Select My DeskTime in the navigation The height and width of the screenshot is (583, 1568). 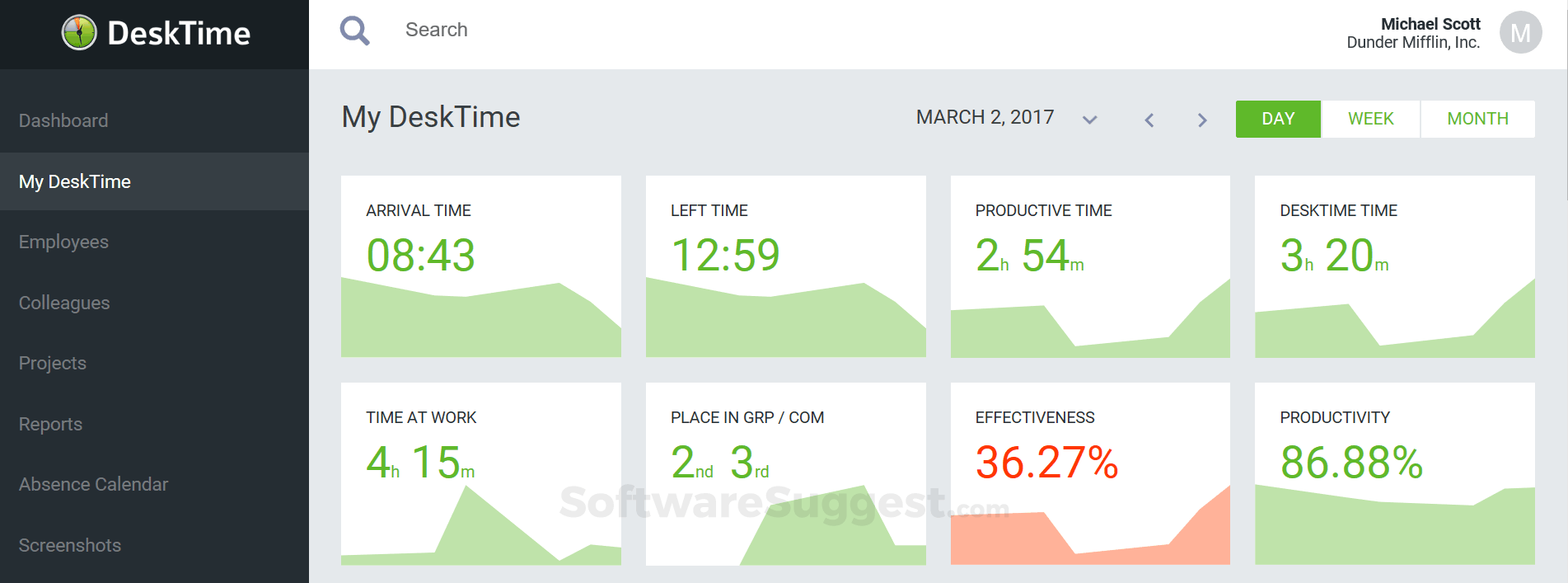tap(75, 181)
